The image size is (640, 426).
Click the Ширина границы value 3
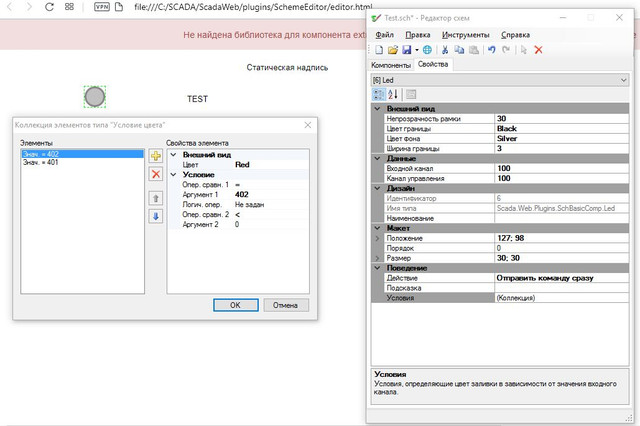tap(562, 149)
